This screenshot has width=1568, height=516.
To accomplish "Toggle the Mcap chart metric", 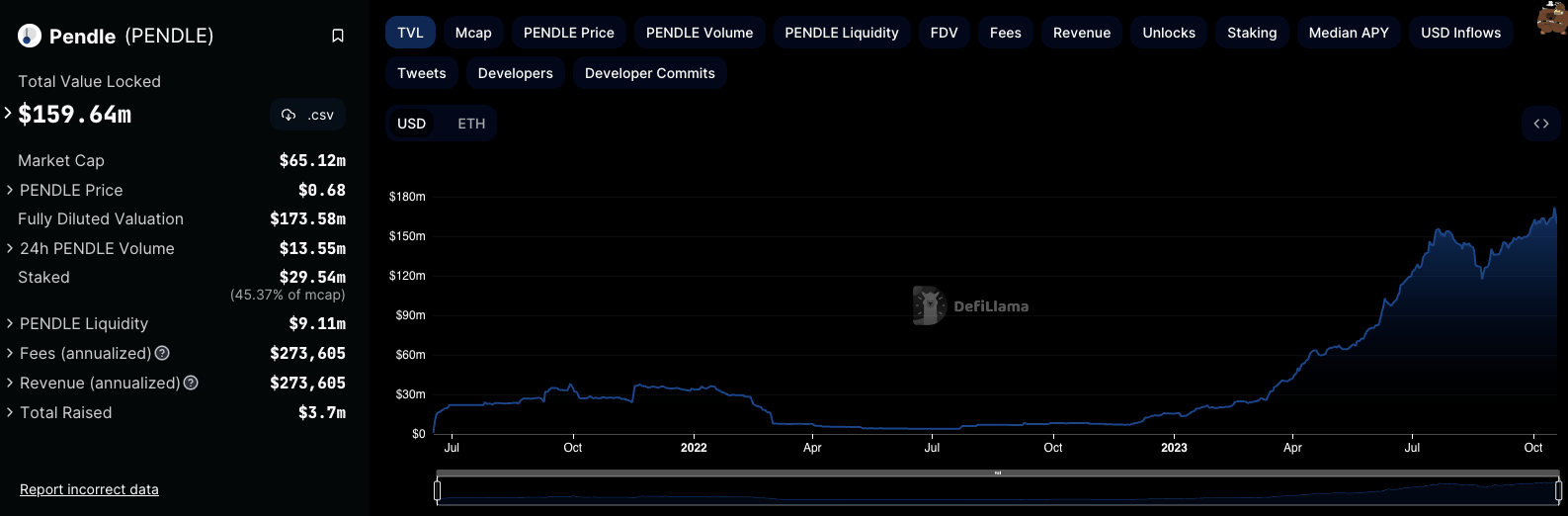I will (x=473, y=33).
